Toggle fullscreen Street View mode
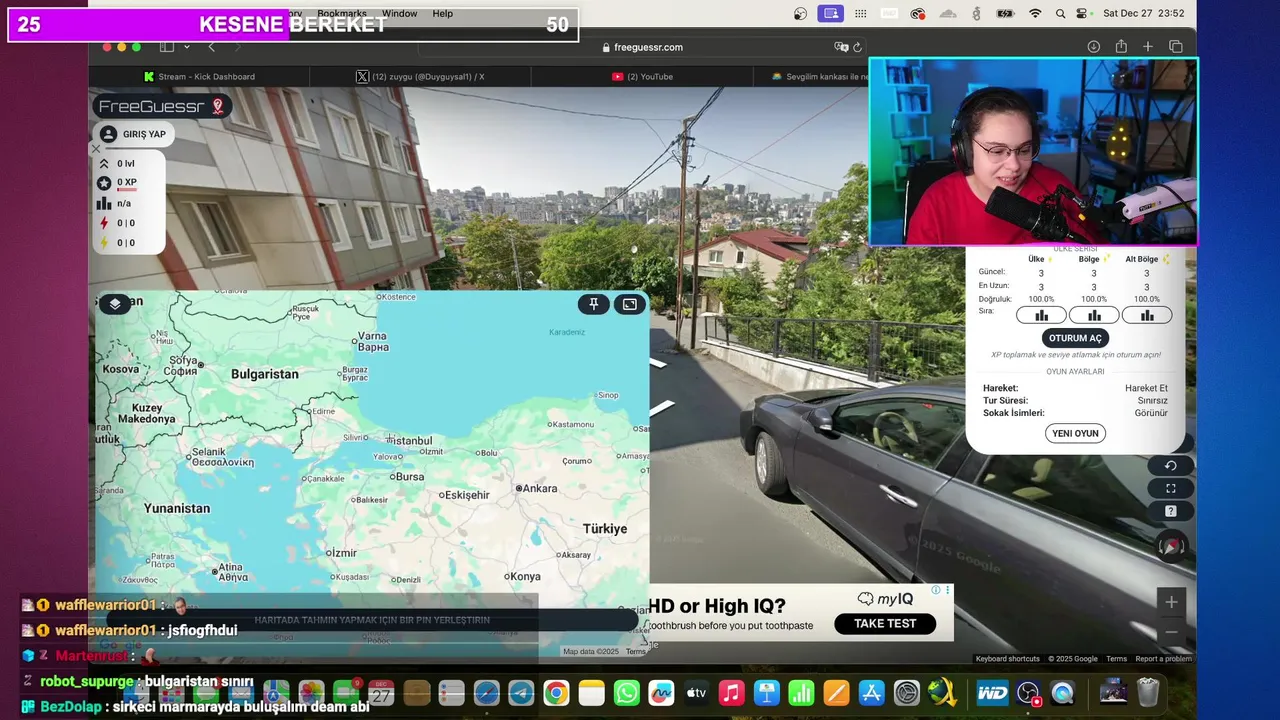Image resolution: width=1280 pixels, height=720 pixels. click(x=1171, y=488)
